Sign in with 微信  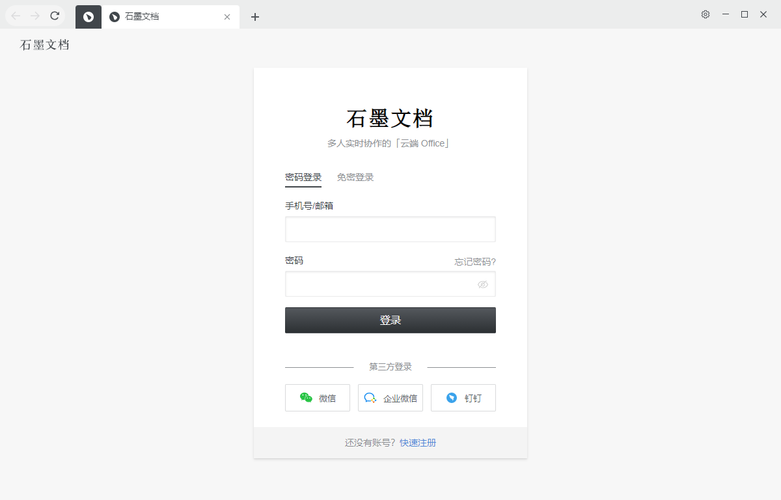pyautogui.click(x=317, y=398)
